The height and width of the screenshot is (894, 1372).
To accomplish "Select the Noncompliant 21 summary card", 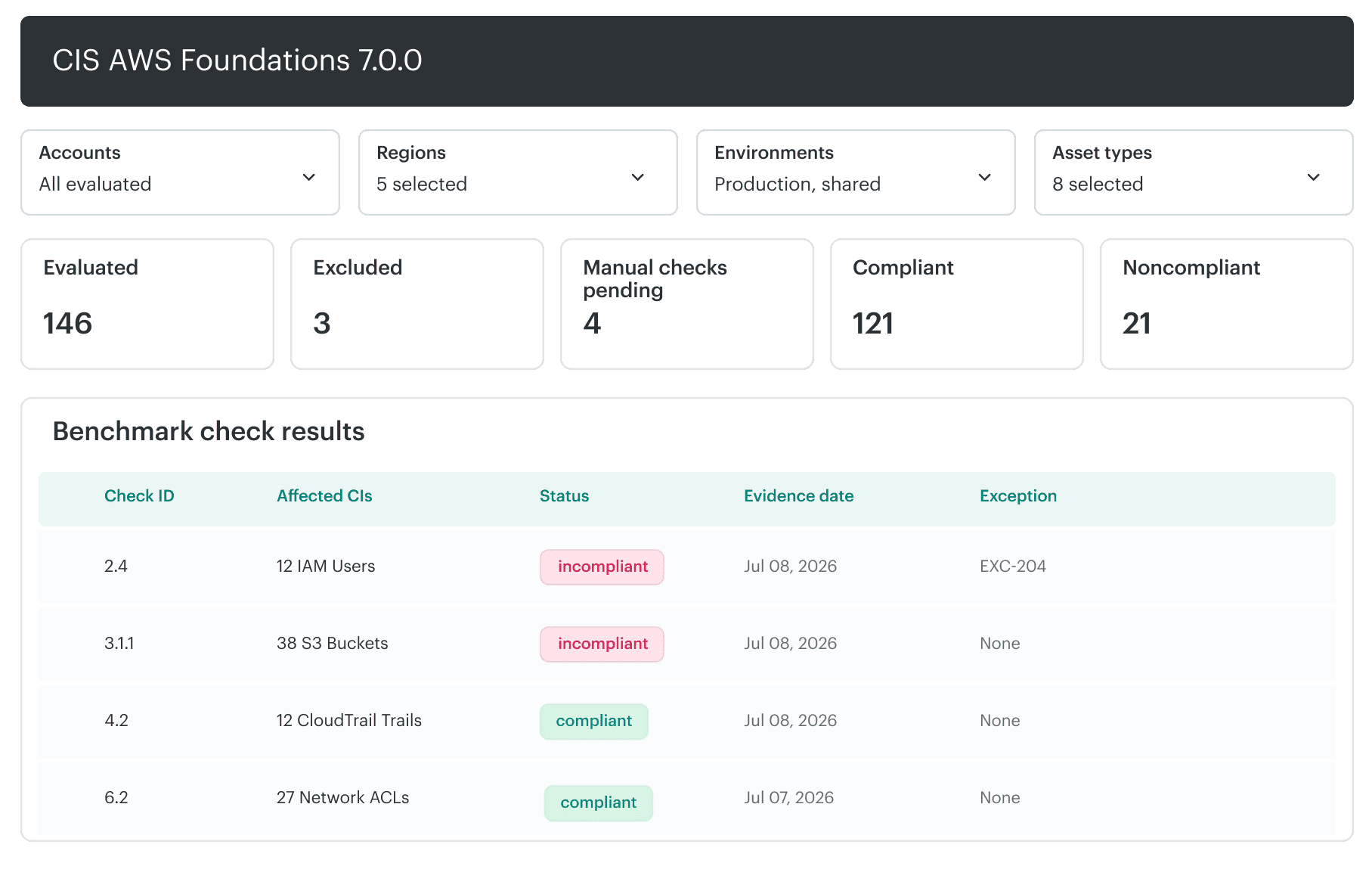I will coord(1227,304).
